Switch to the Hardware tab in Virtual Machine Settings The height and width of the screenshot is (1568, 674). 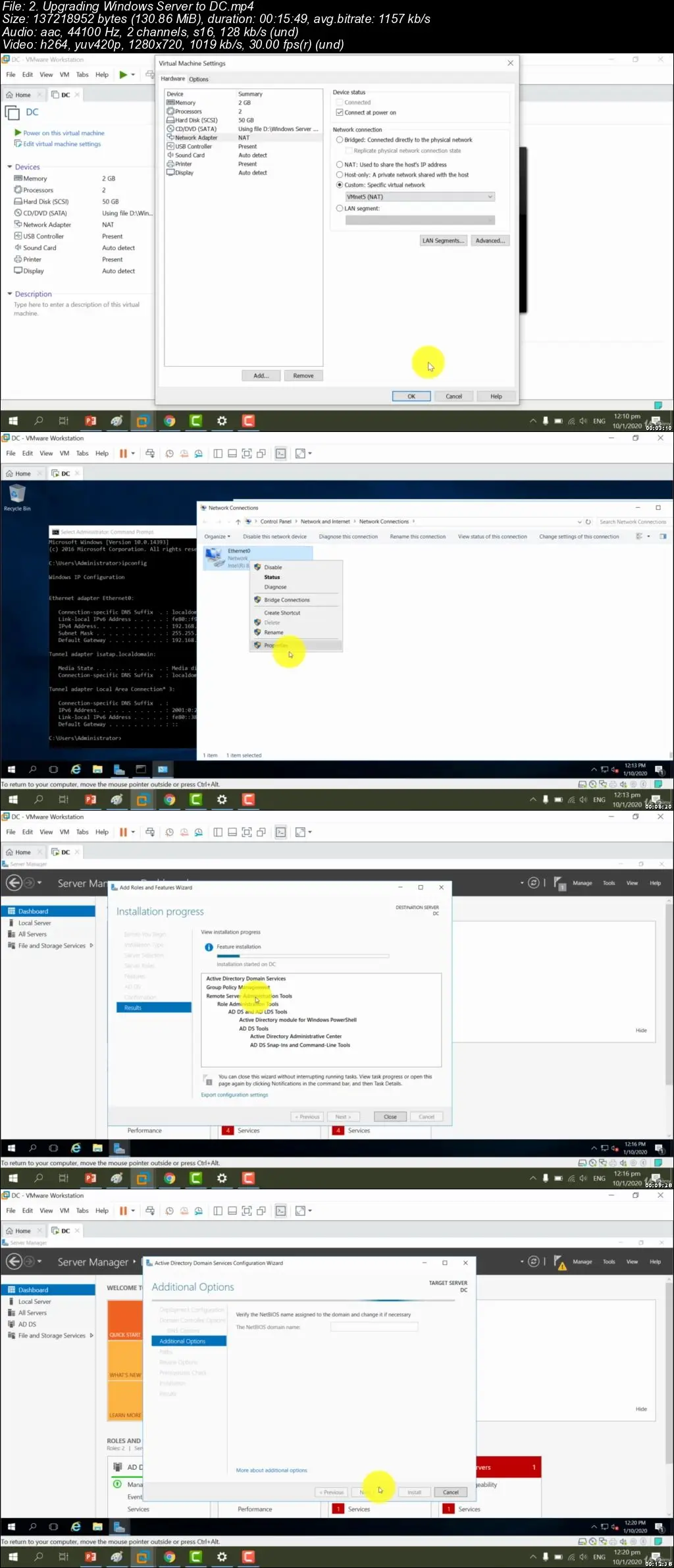[x=173, y=79]
